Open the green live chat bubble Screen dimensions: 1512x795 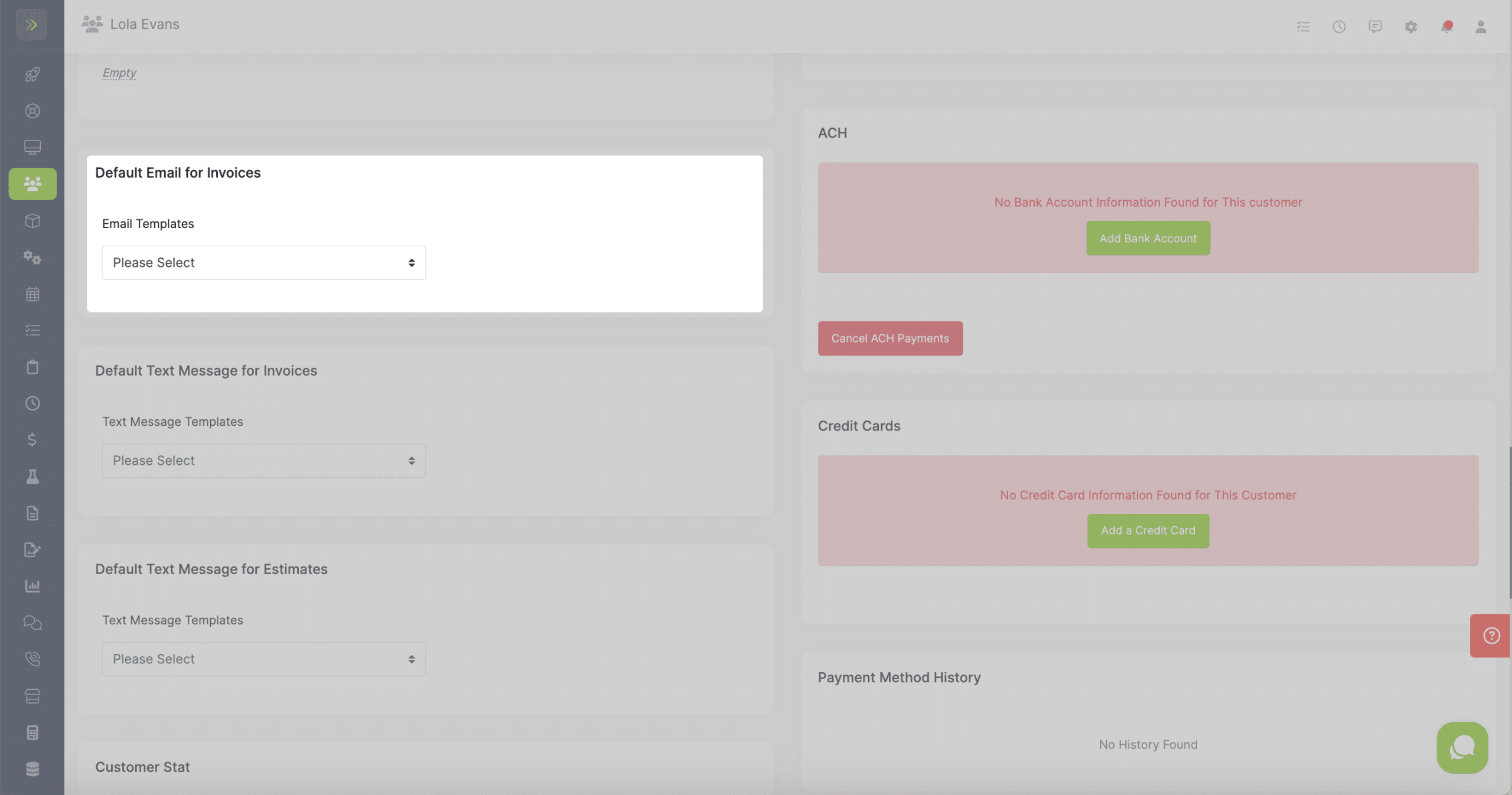pos(1462,748)
